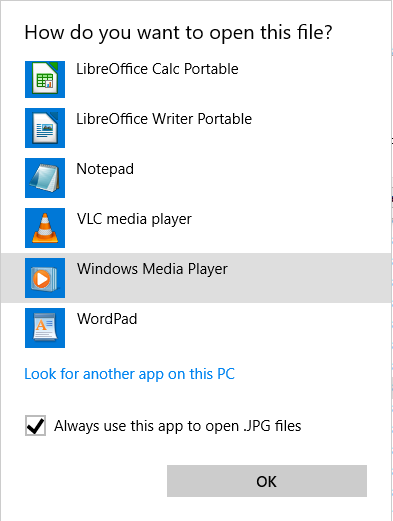
Task: Choose the VLC traffic cone icon
Action: tap(45, 228)
